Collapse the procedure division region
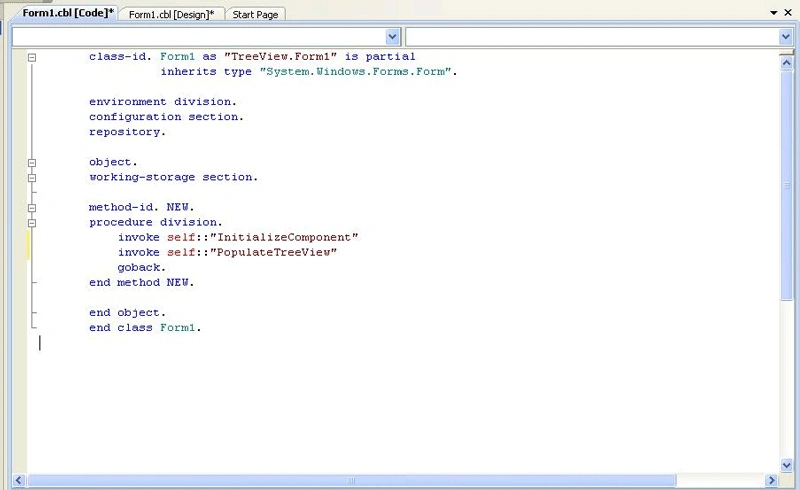 pyautogui.click(x=32, y=223)
